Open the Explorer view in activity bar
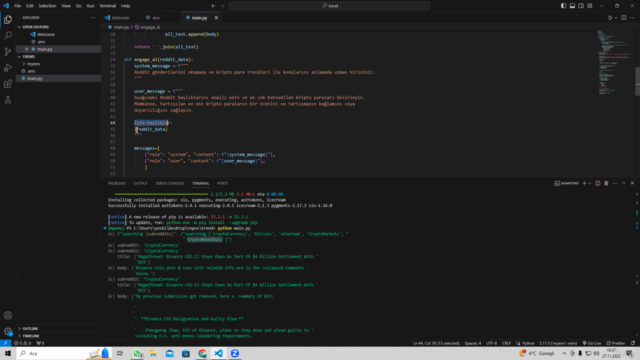Screen dimensions: 640x360 (x=8, y=20)
